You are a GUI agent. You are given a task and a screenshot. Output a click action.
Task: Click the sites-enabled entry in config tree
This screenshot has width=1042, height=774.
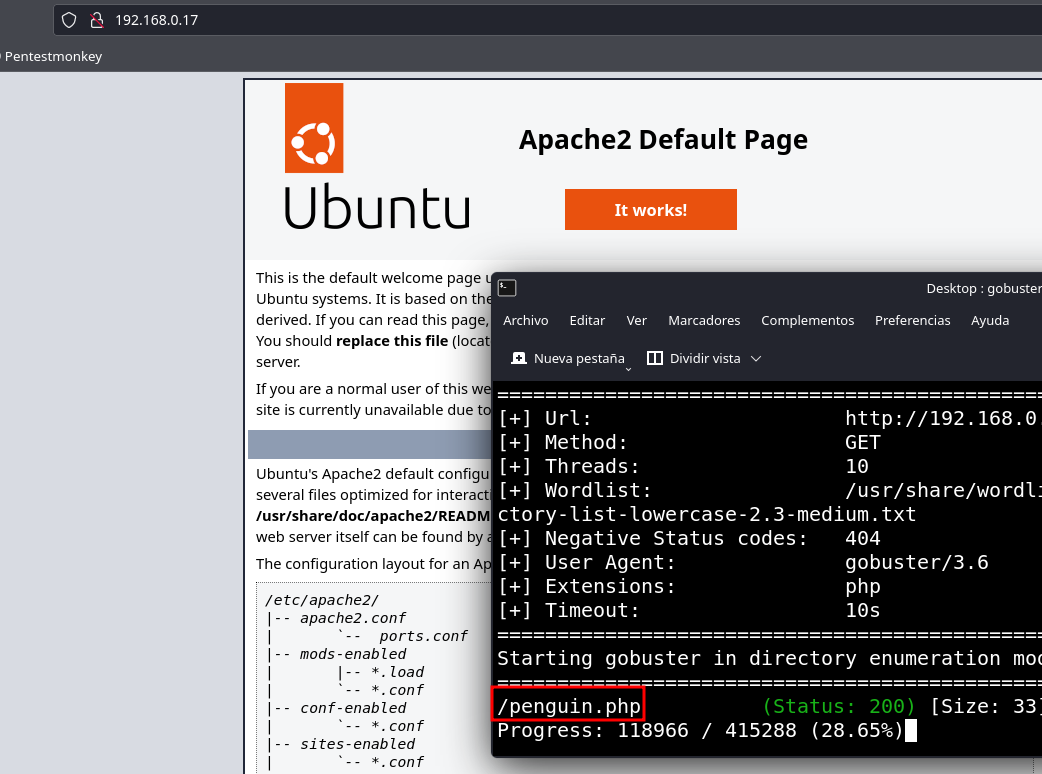(358, 744)
